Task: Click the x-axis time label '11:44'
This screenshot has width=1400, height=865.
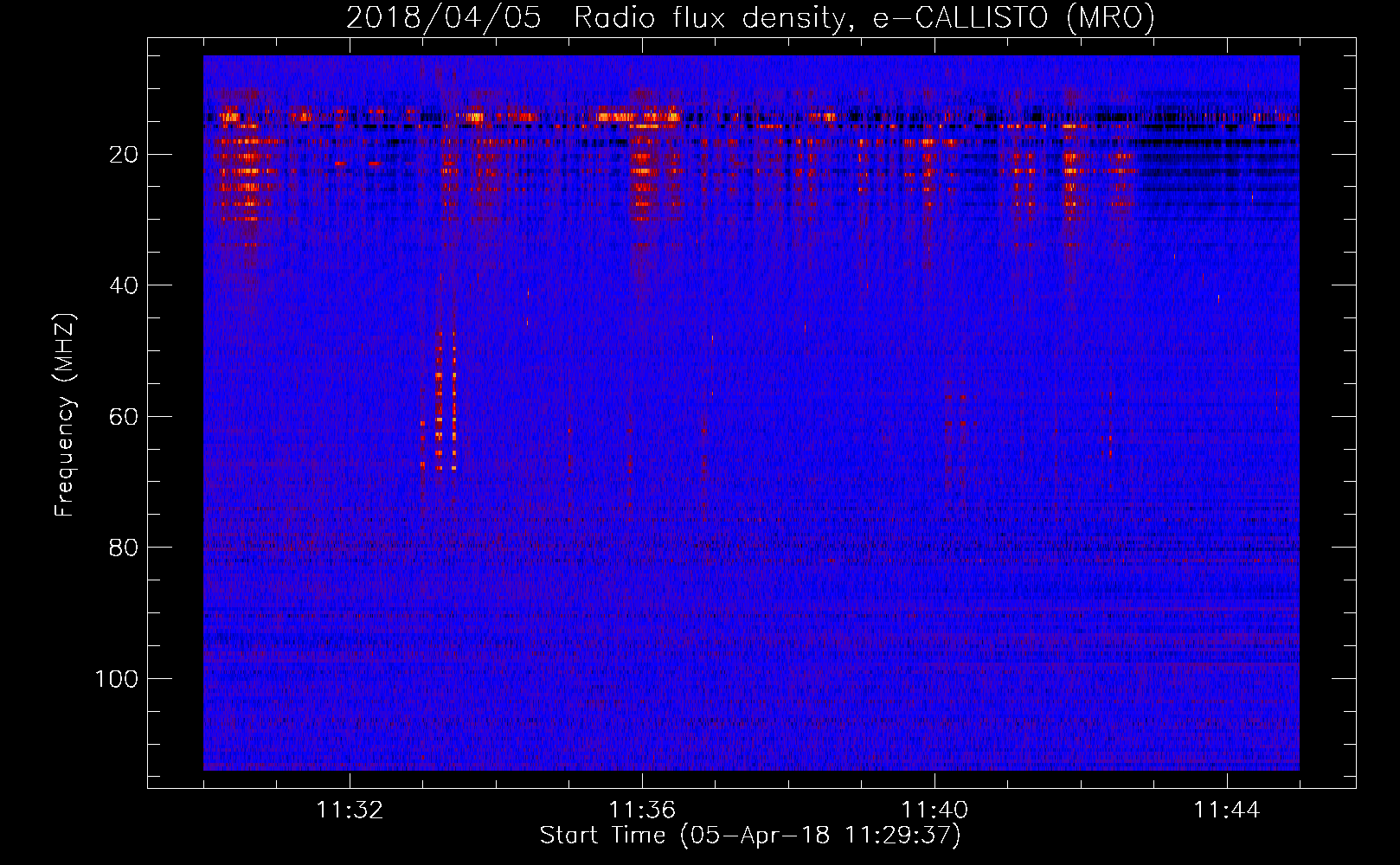Action: pos(1227,811)
